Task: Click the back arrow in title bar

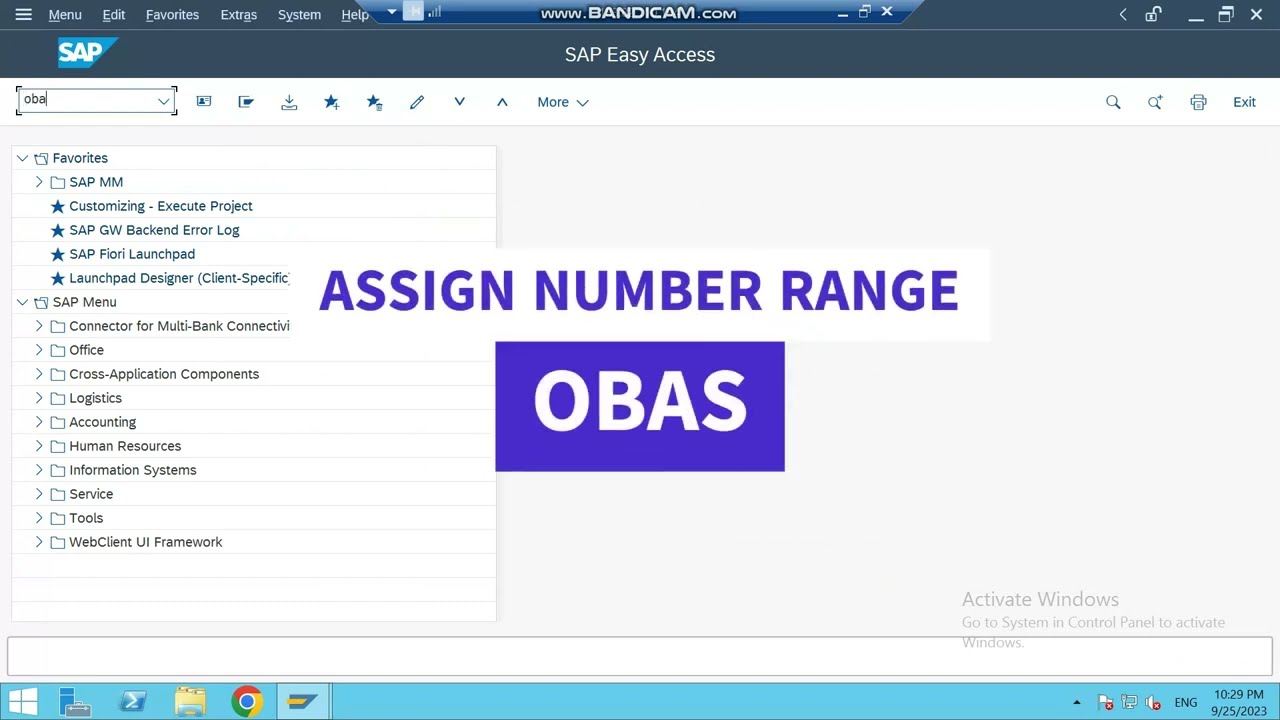Action: click(1123, 14)
